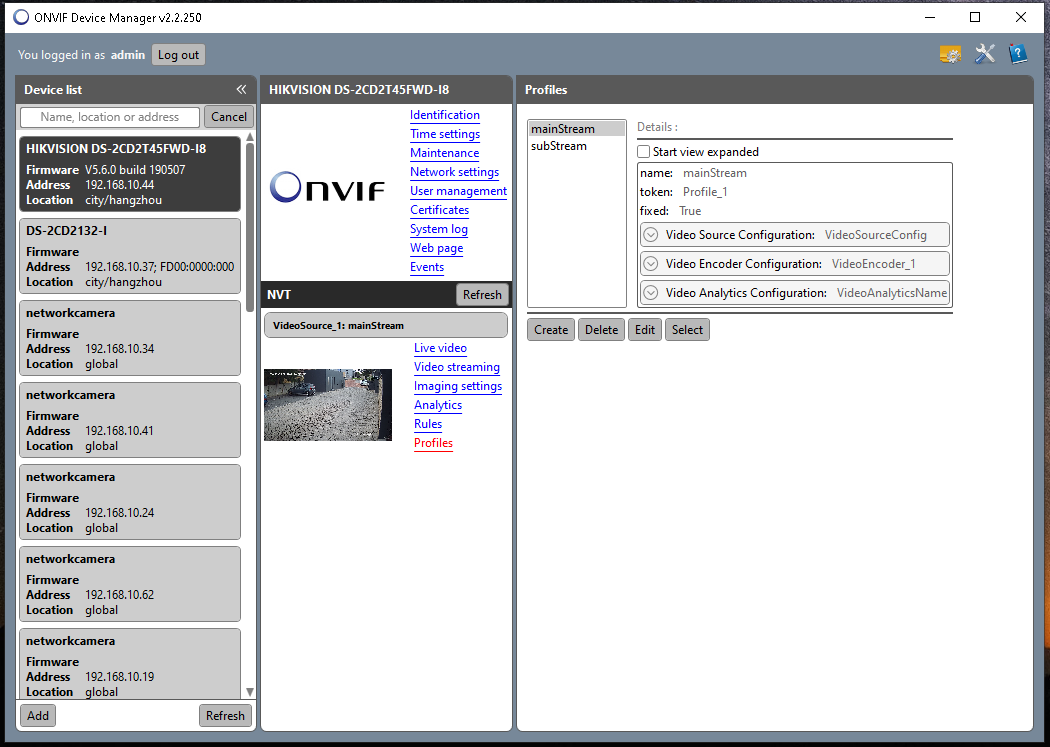The width and height of the screenshot is (1050, 747).
Task: Open the Live video link
Action: click(x=441, y=348)
